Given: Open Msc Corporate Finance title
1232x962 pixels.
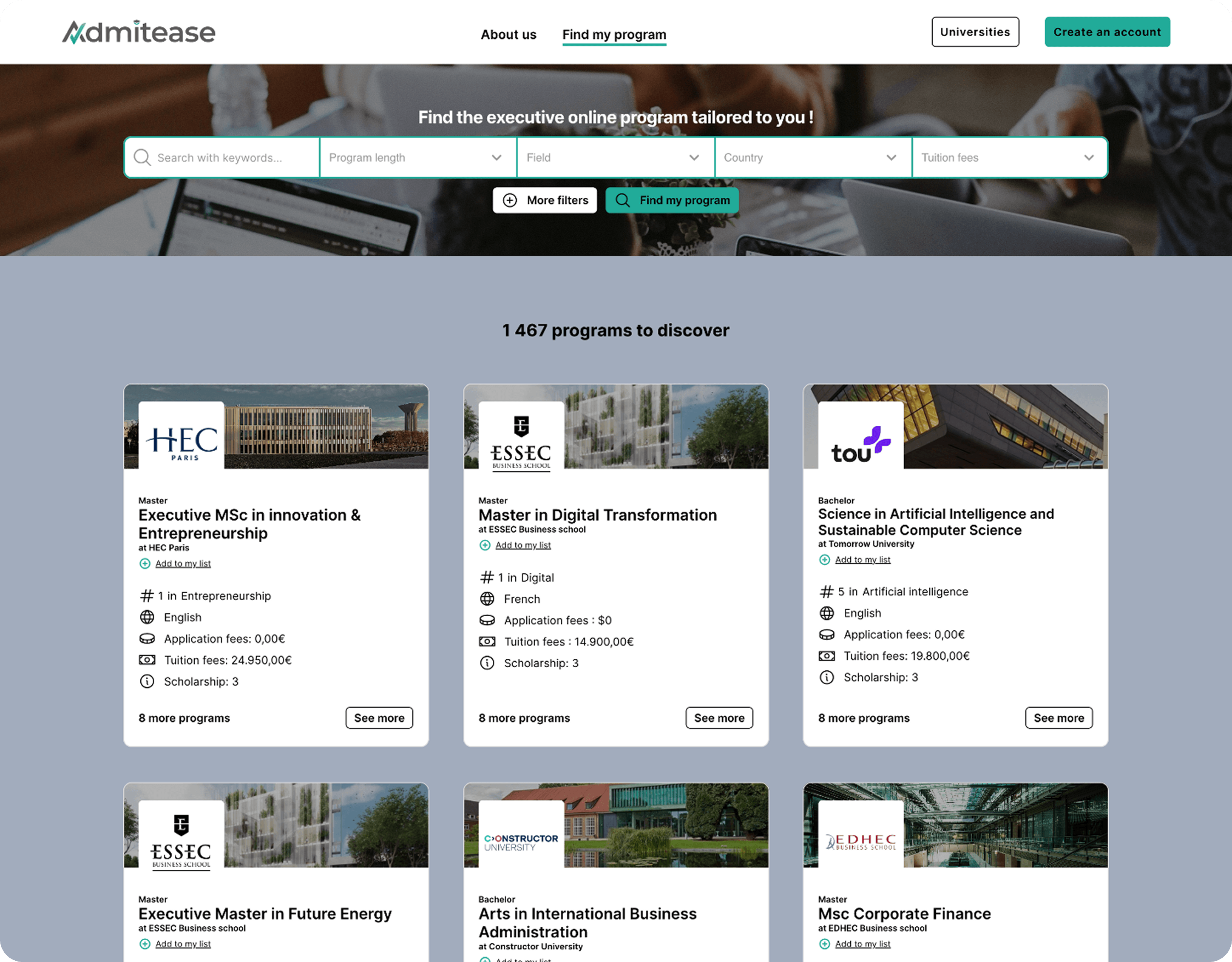Looking at the screenshot, I should (x=904, y=914).
